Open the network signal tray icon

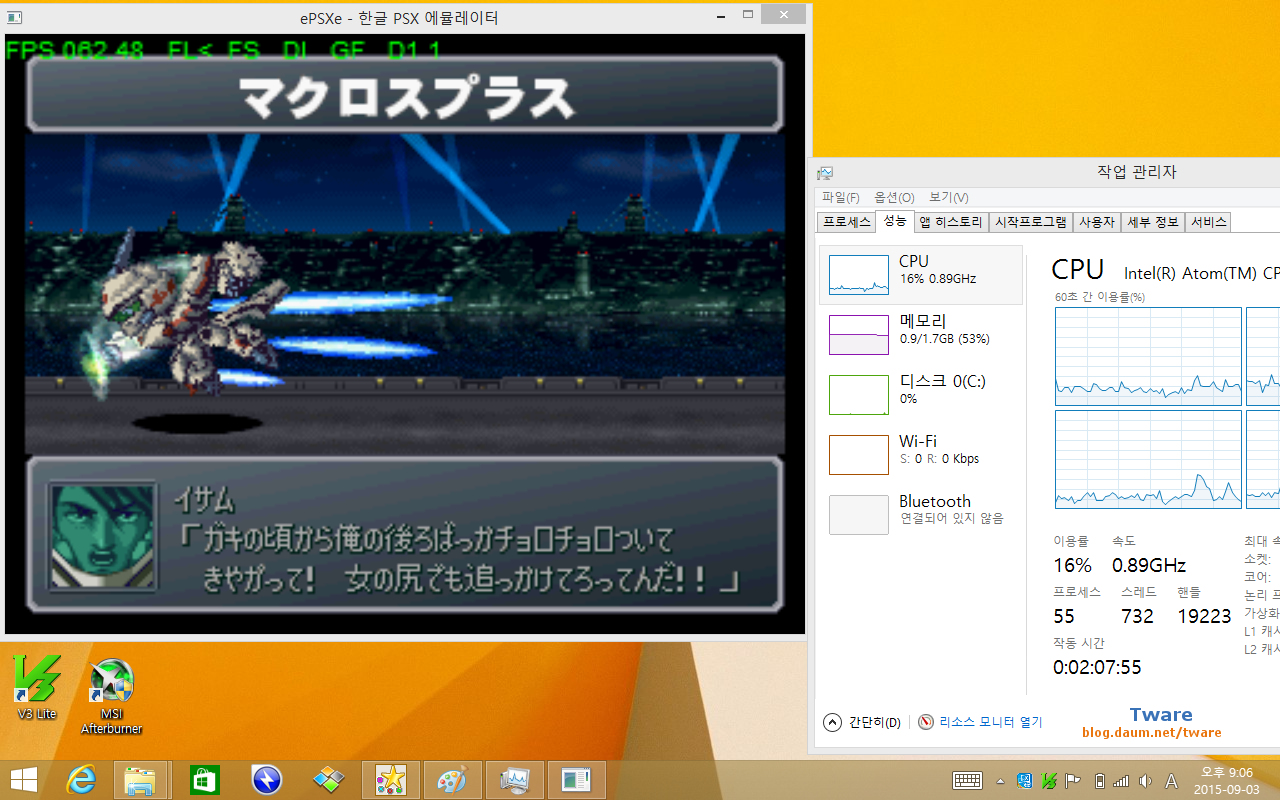pos(1121,781)
